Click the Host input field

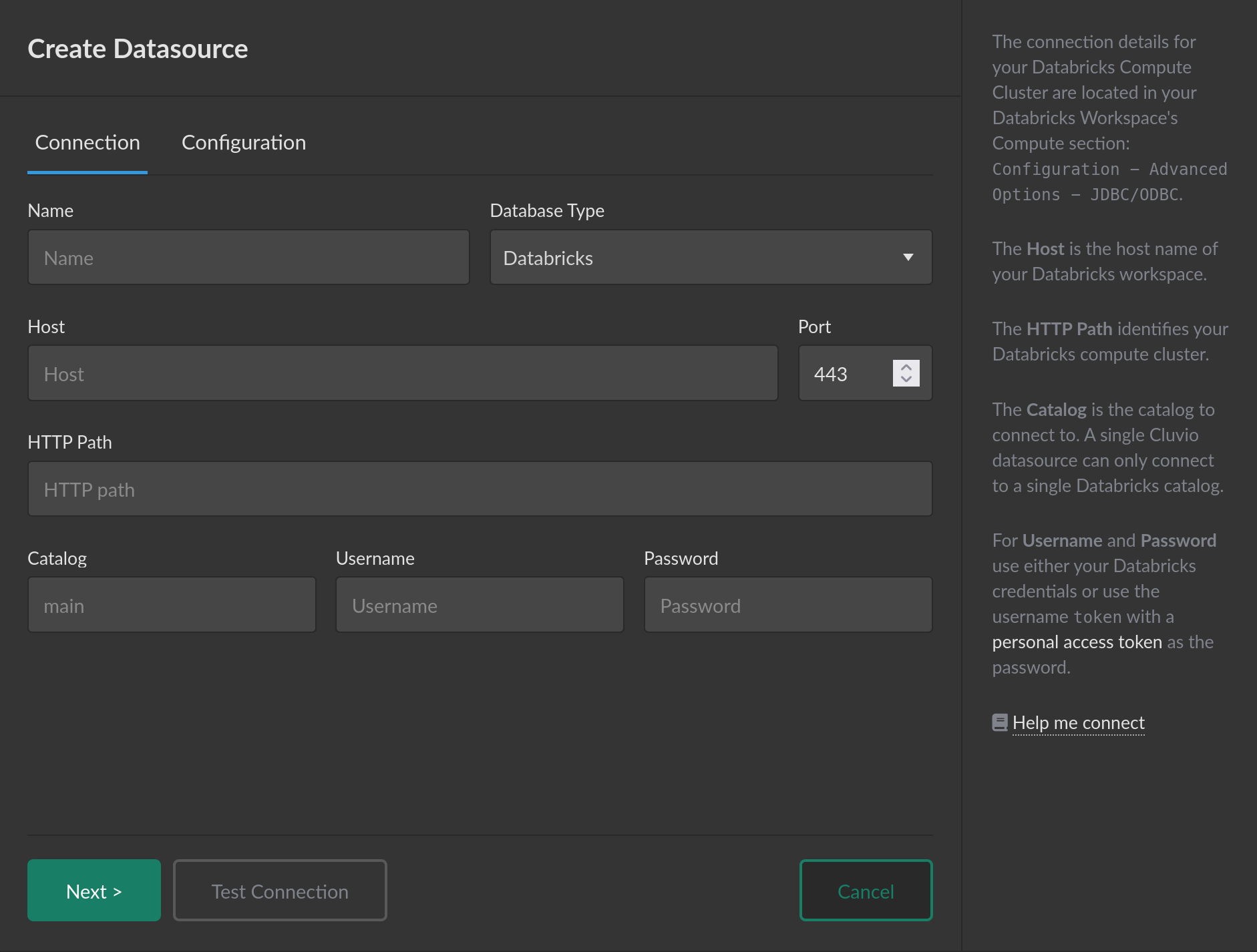point(403,373)
